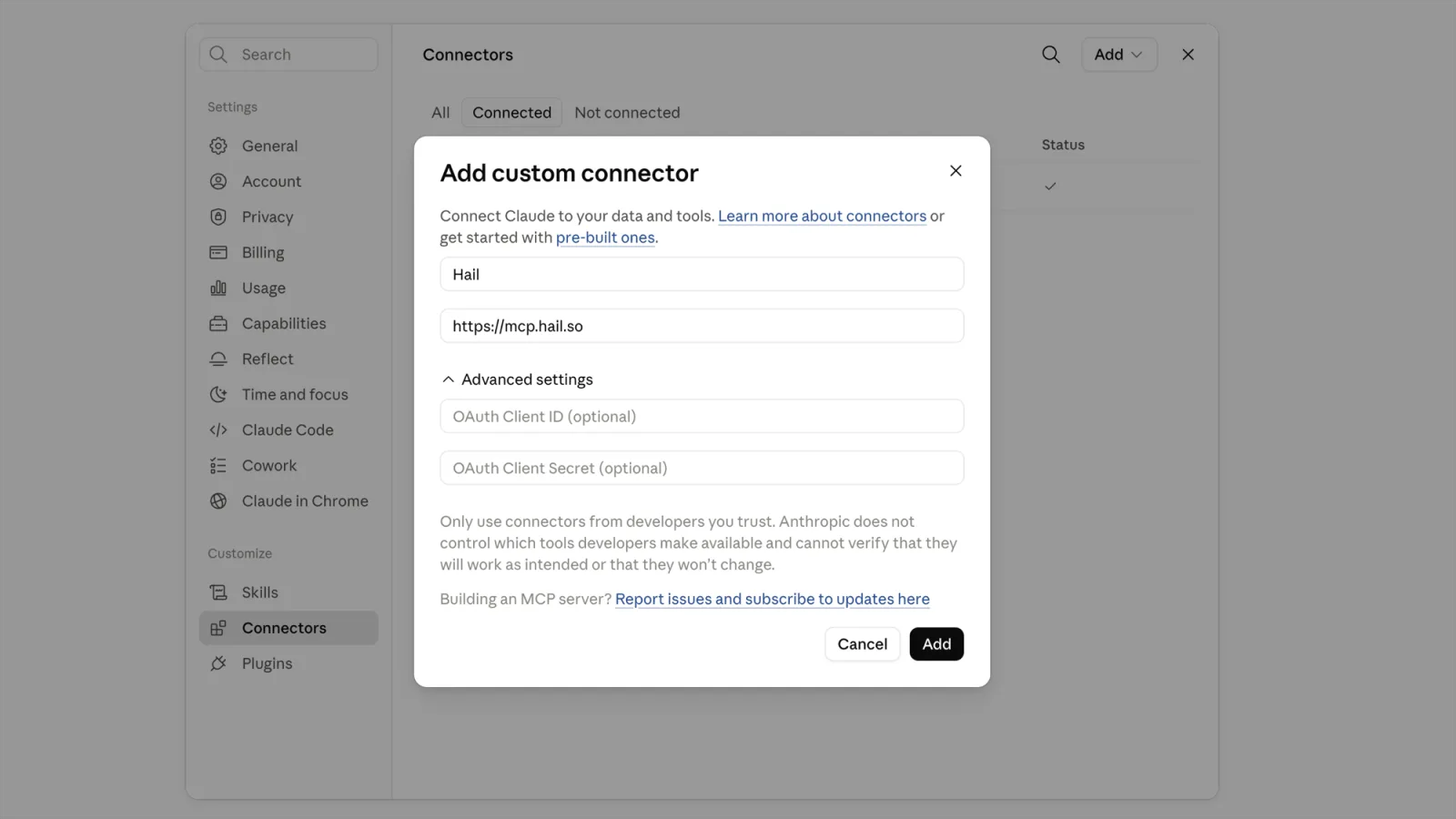The image size is (1456, 819).
Task: Open the Add dropdown in header
Action: click(1119, 55)
